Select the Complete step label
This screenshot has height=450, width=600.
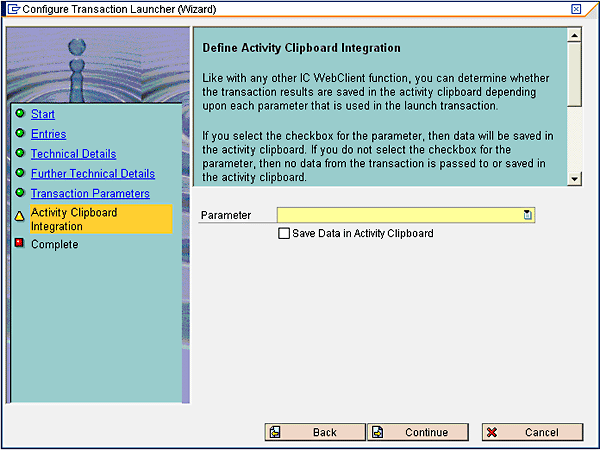tap(55, 244)
